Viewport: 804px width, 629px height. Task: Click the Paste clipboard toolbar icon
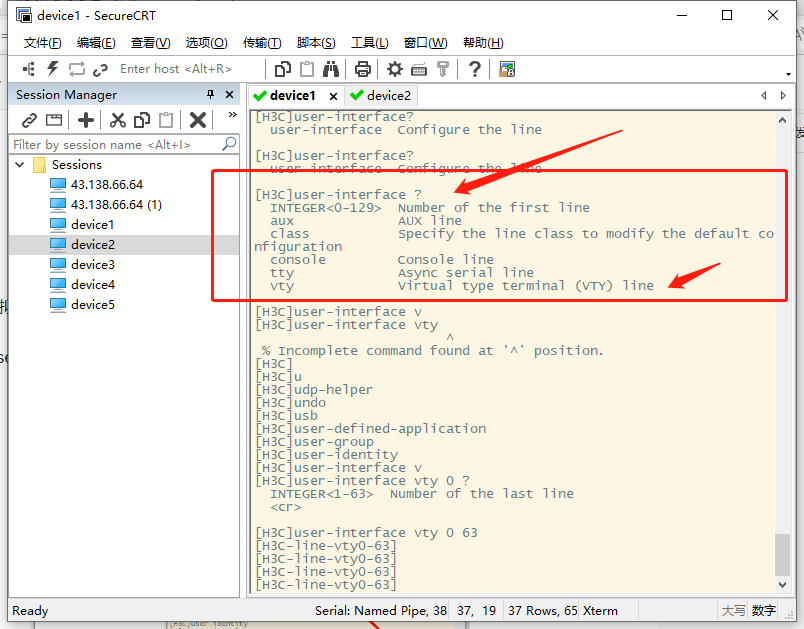pyautogui.click(x=307, y=69)
